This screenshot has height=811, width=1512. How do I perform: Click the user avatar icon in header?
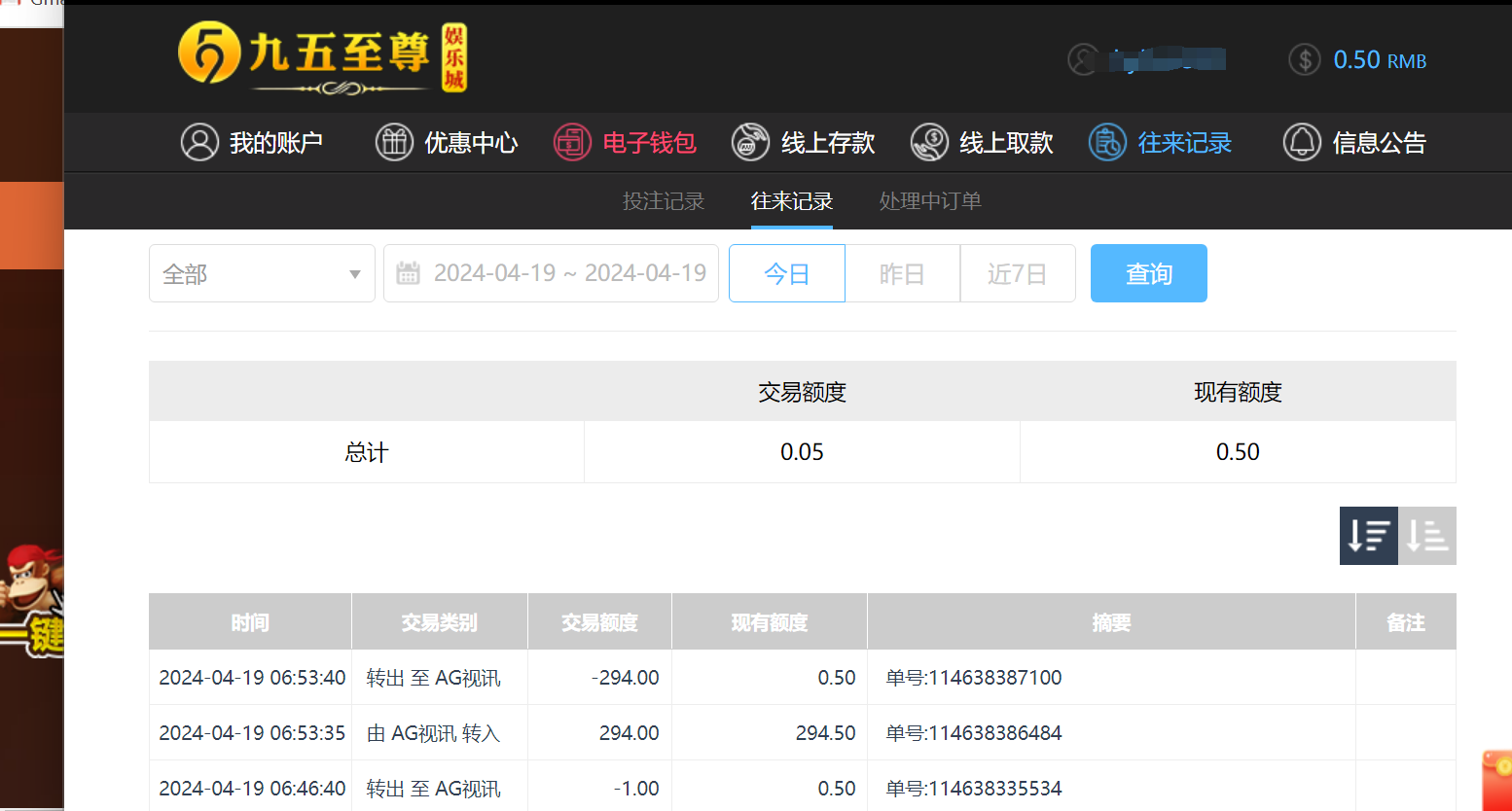tap(1083, 60)
